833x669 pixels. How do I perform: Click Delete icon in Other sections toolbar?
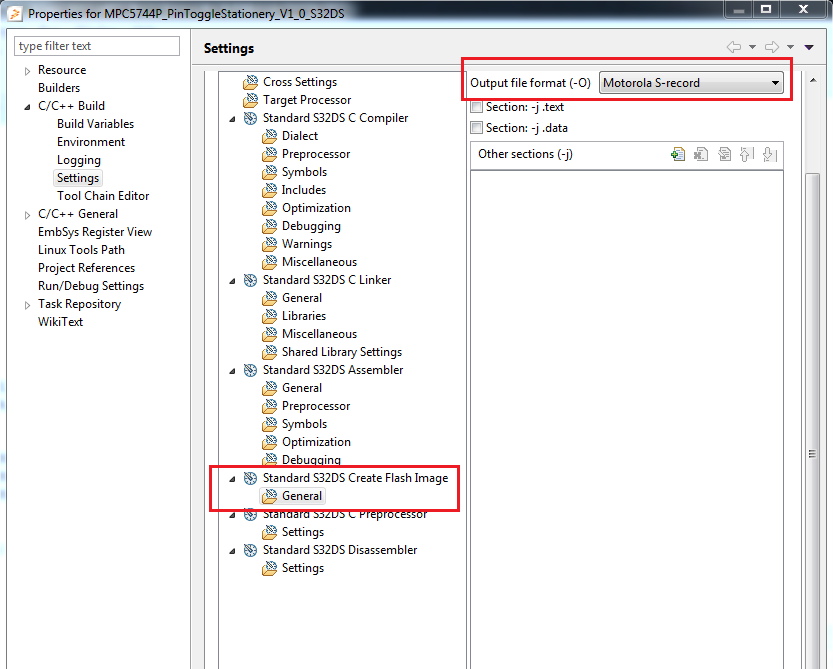tap(701, 155)
